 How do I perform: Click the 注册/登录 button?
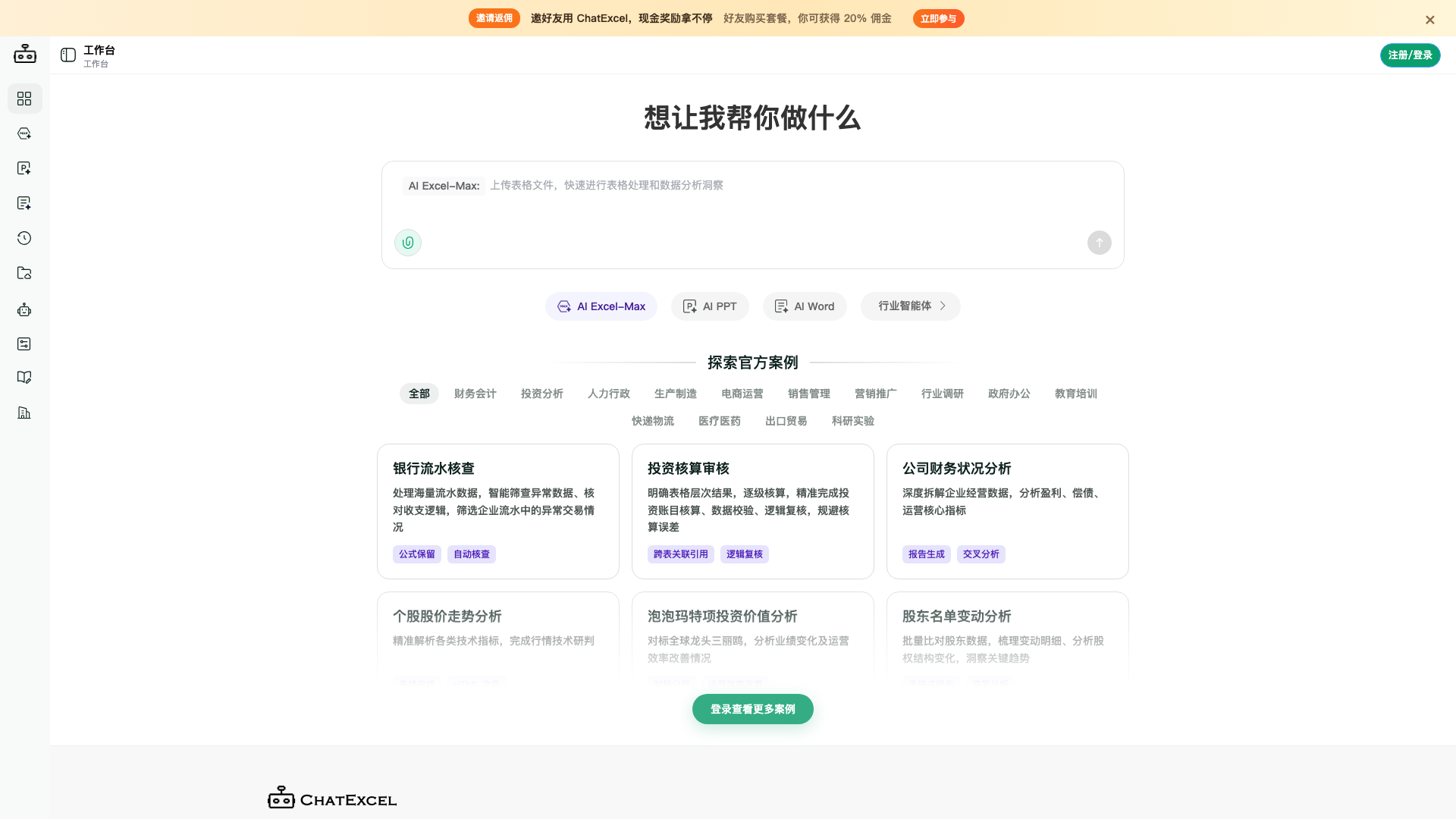pos(1410,55)
